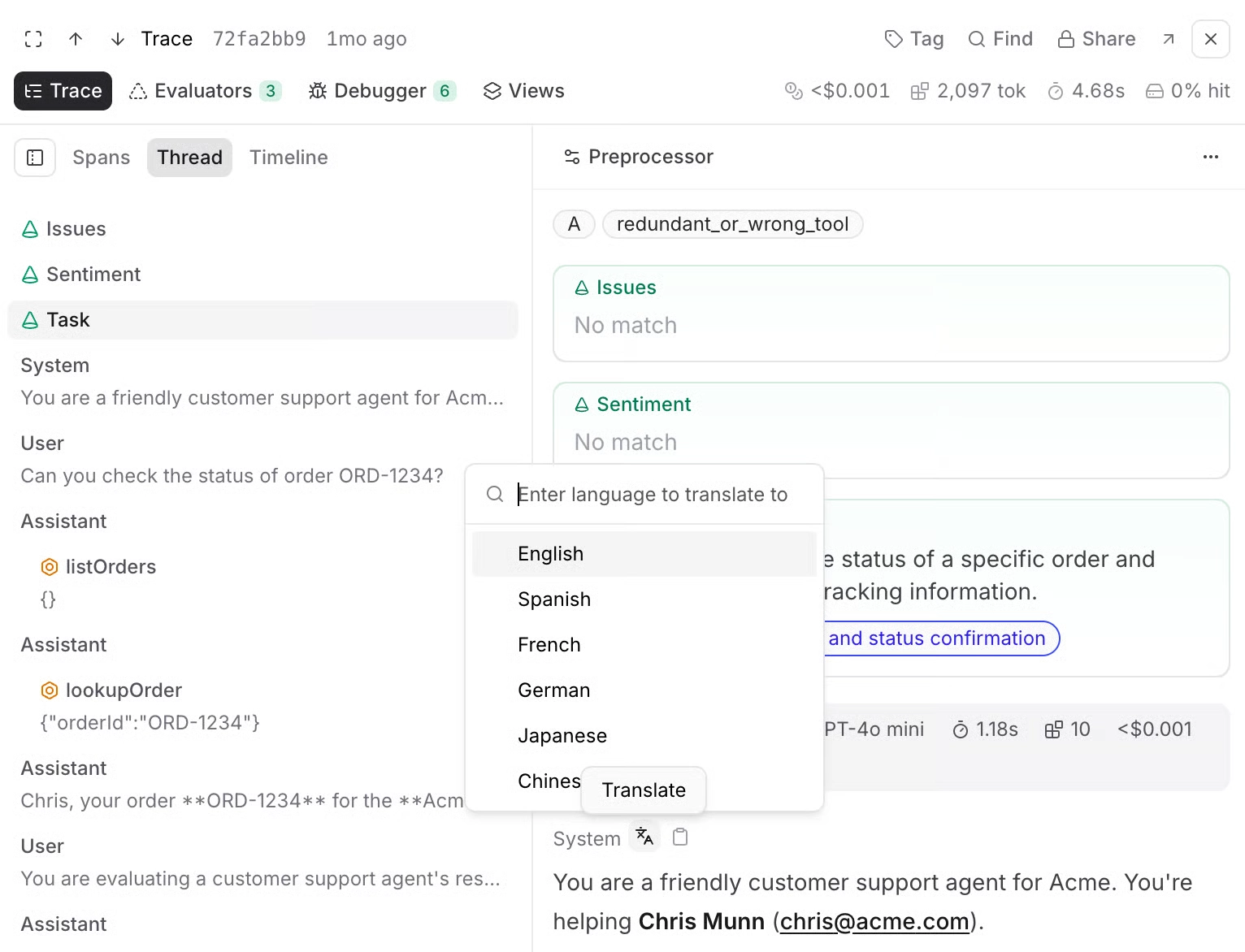Choose French from language list
Image resolution: width=1245 pixels, height=952 pixels.
tap(644, 645)
